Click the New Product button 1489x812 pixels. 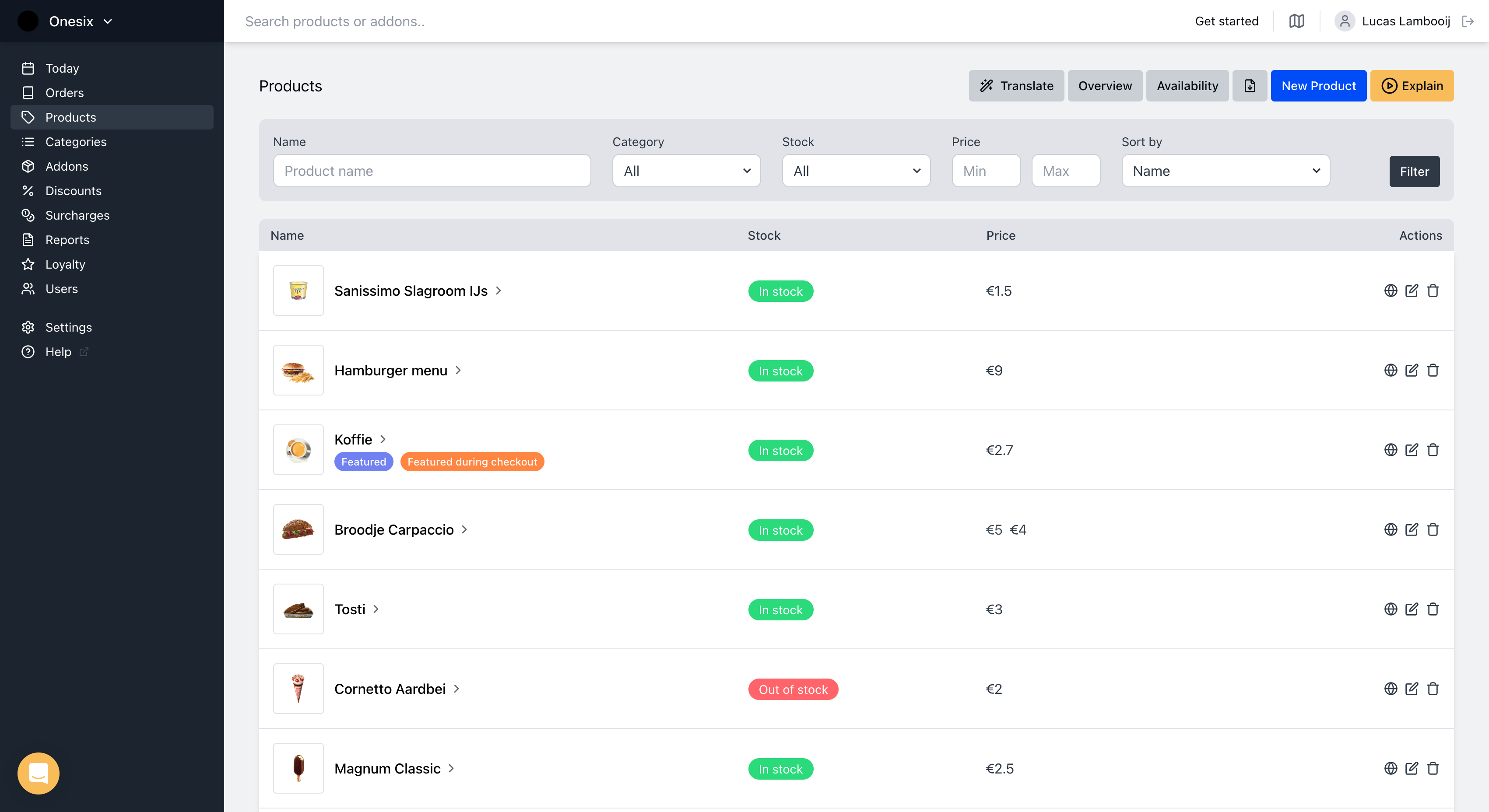1318,86
